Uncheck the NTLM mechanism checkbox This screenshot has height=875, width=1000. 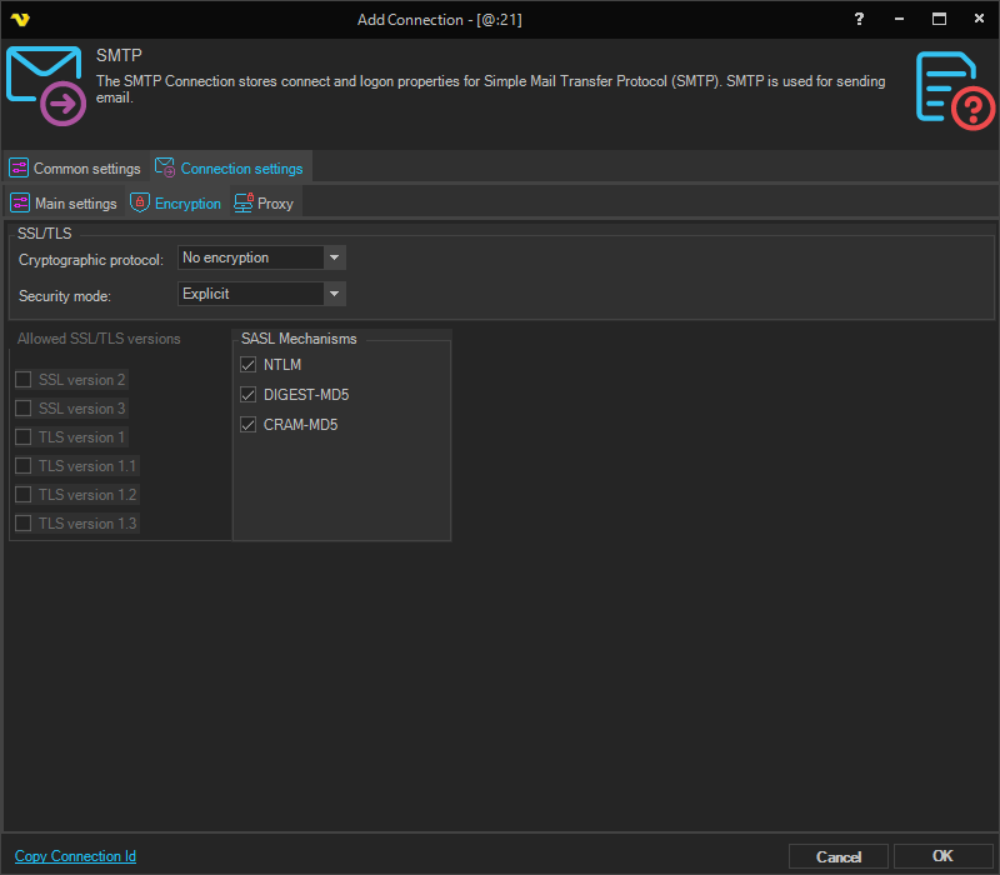click(249, 365)
